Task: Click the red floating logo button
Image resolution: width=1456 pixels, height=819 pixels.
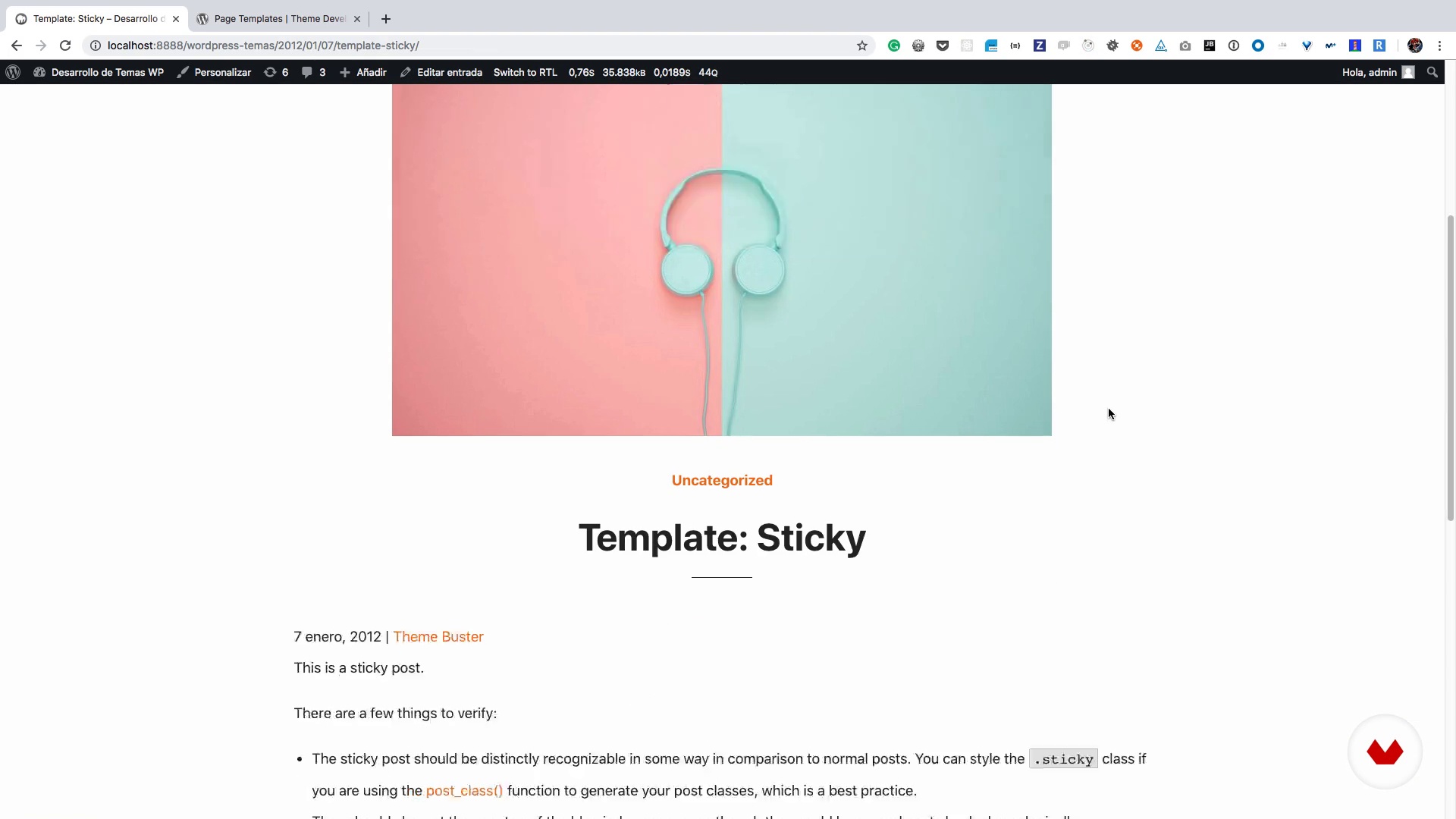Action: (x=1385, y=752)
